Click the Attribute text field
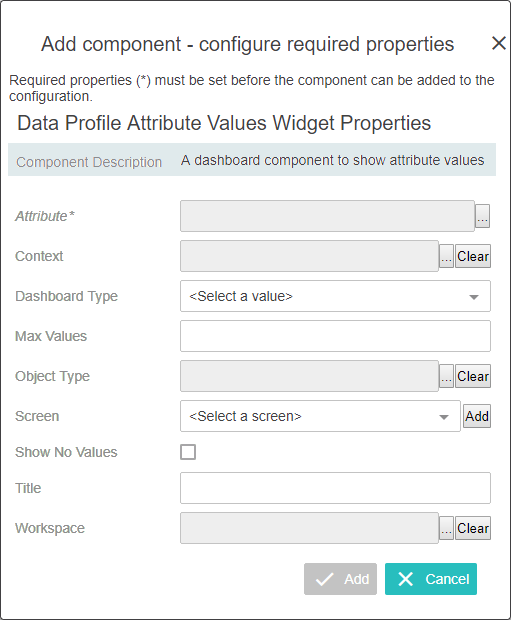Screen dimensions: 511x620 point(327,216)
